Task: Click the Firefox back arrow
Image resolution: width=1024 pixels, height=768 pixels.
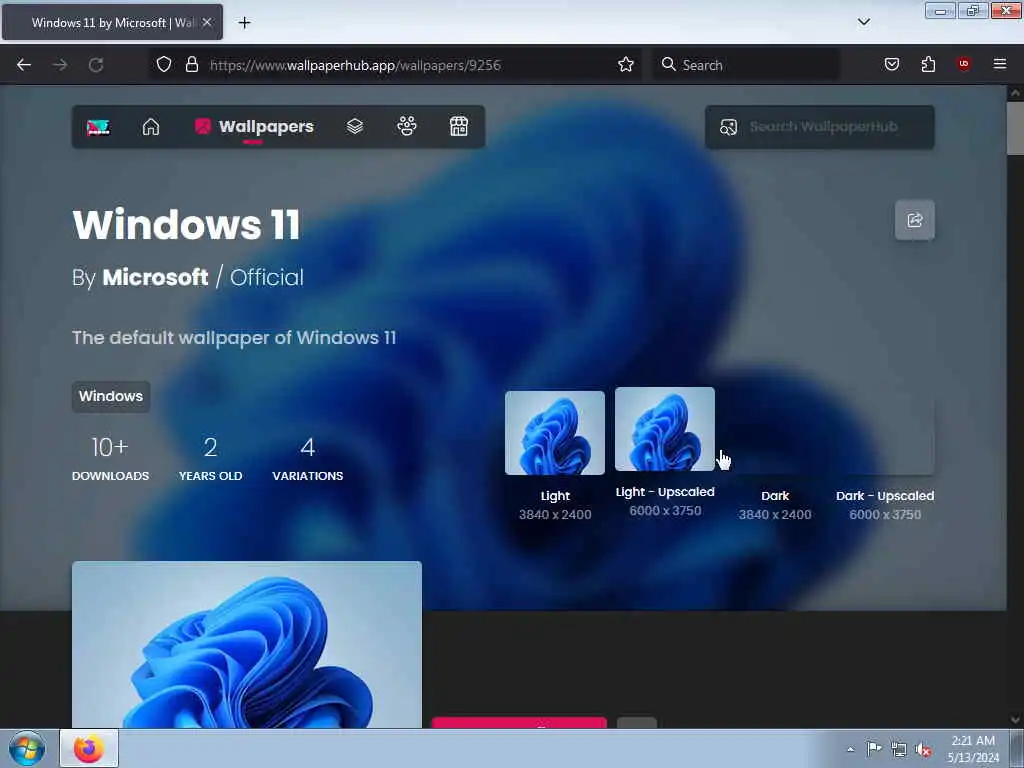Action: pos(24,65)
